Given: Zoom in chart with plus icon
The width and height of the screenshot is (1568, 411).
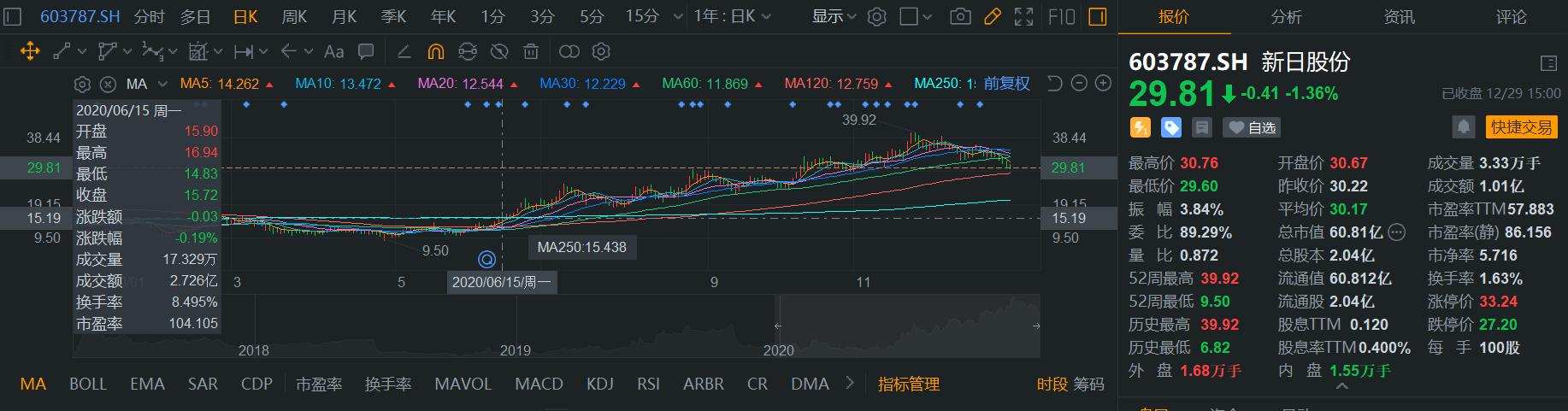Looking at the screenshot, I should pos(1103,84).
